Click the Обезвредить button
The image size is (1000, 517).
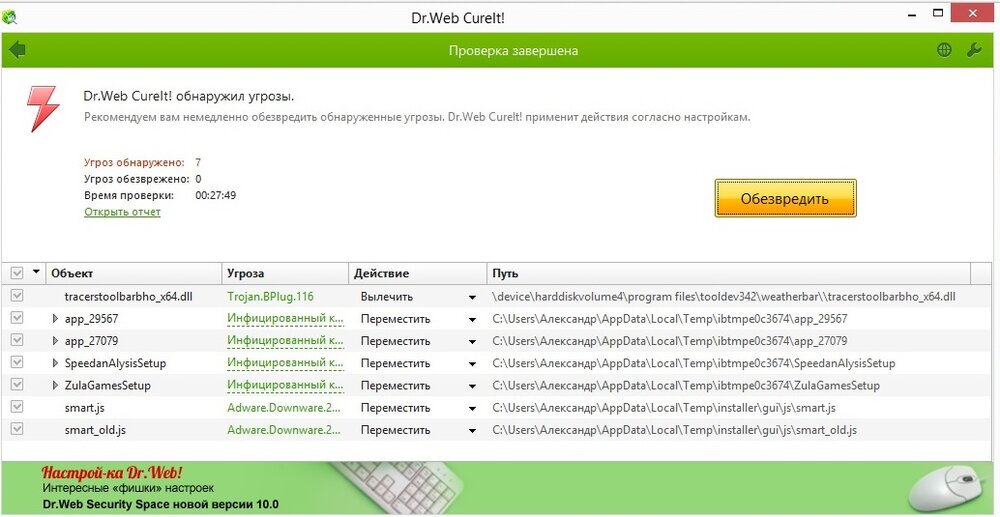point(785,198)
